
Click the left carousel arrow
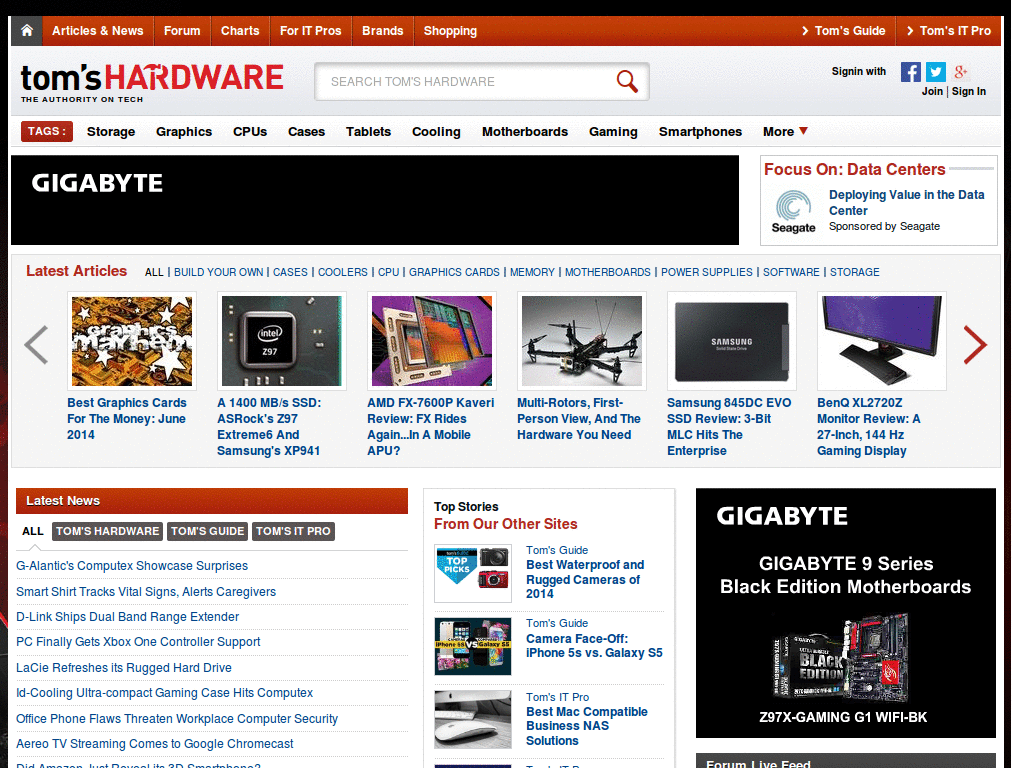tap(36, 345)
